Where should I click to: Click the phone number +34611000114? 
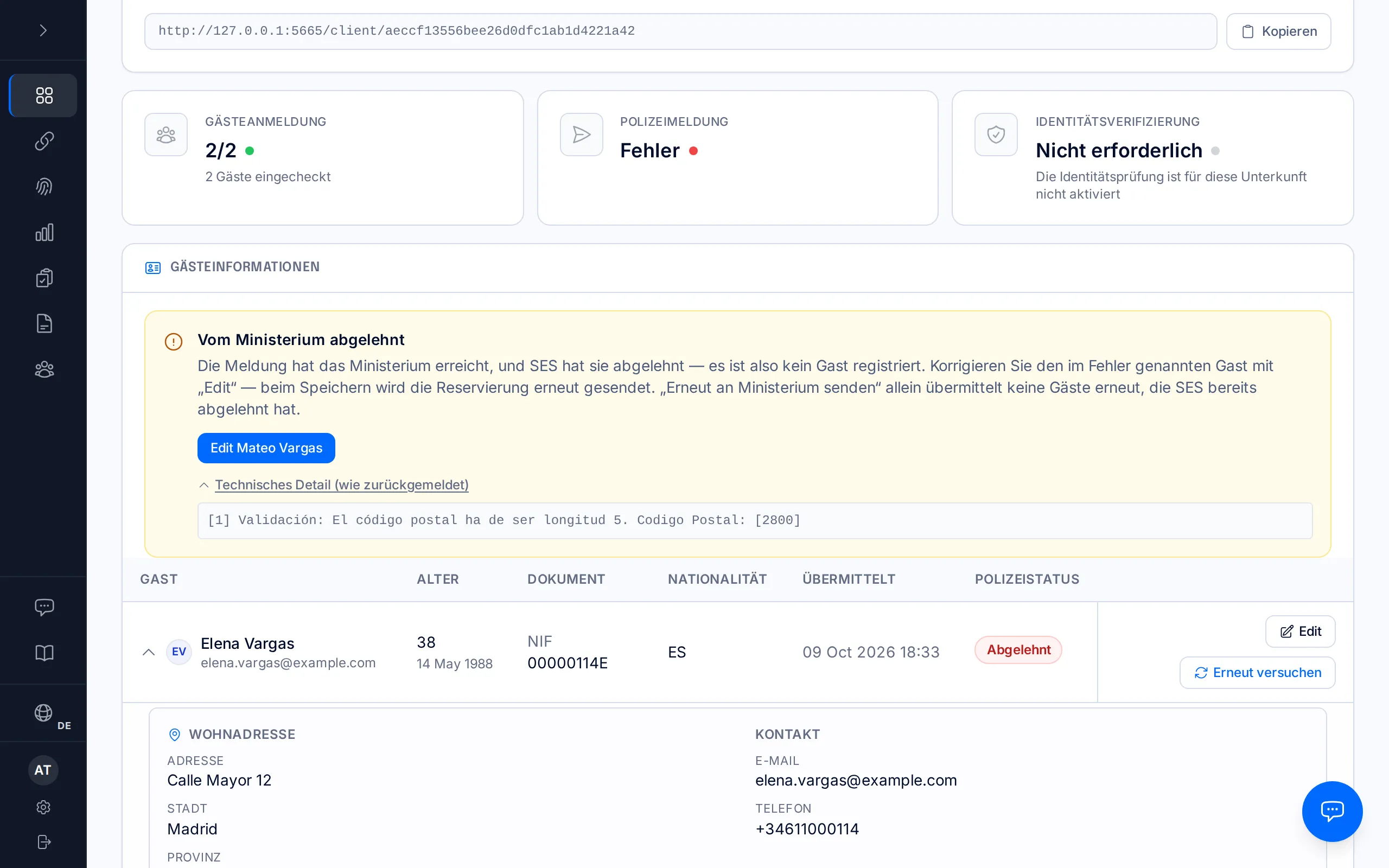point(807,829)
